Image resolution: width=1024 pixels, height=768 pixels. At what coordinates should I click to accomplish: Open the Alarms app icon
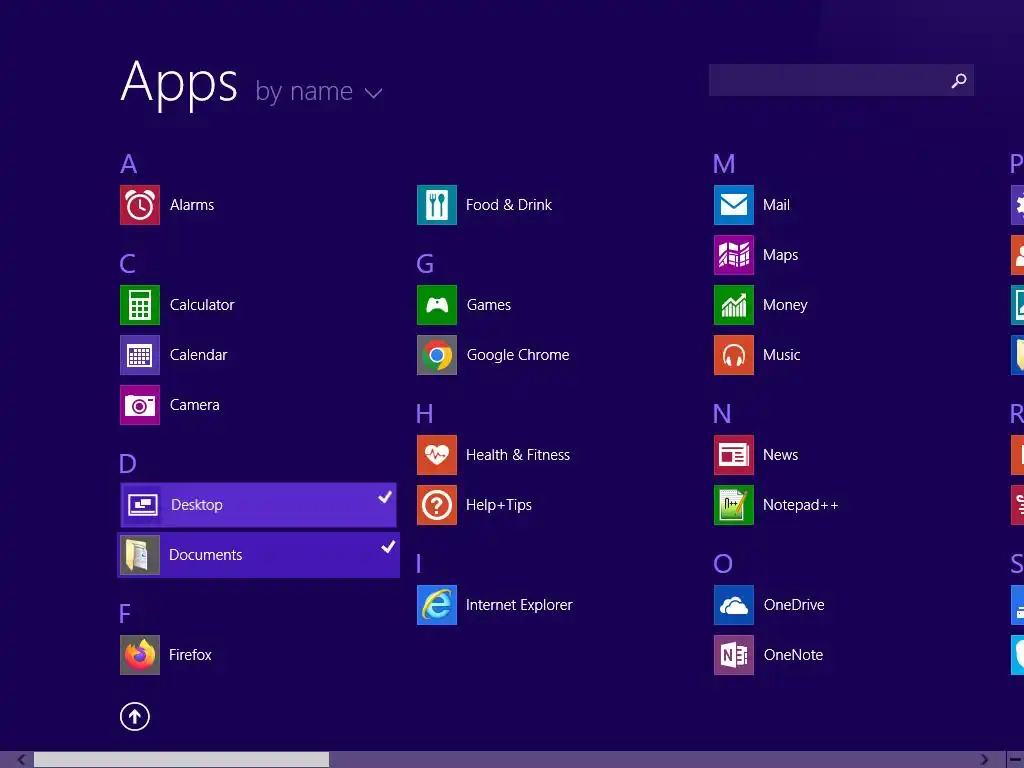[x=140, y=205]
